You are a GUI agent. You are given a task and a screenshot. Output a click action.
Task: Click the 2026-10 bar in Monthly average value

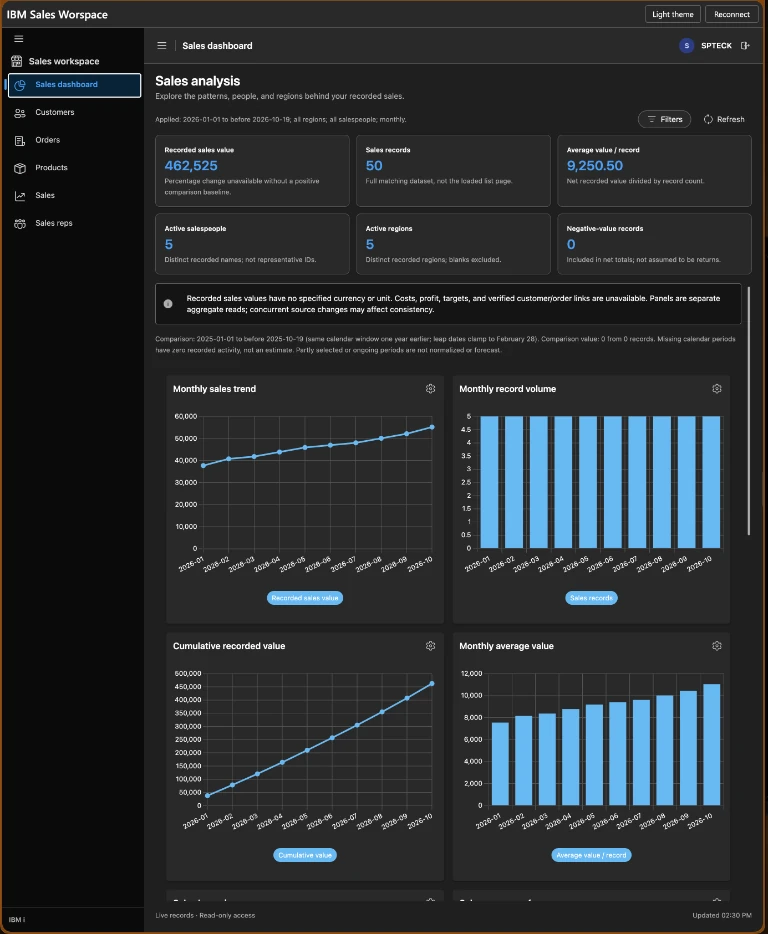coord(711,745)
